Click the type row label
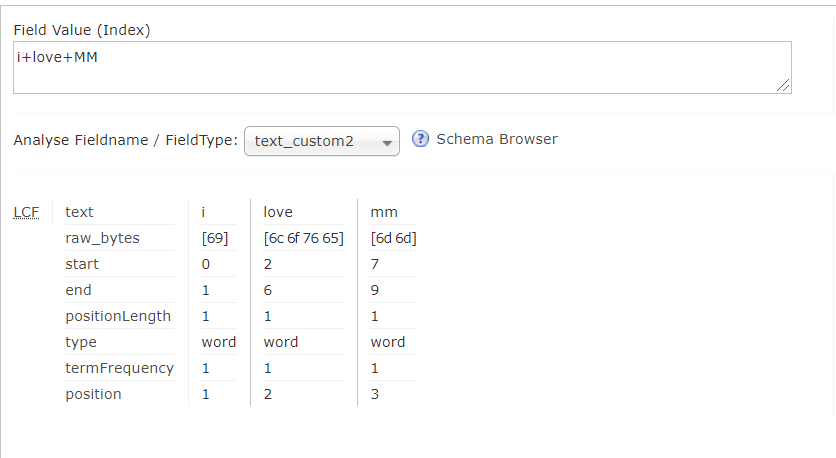 point(81,342)
